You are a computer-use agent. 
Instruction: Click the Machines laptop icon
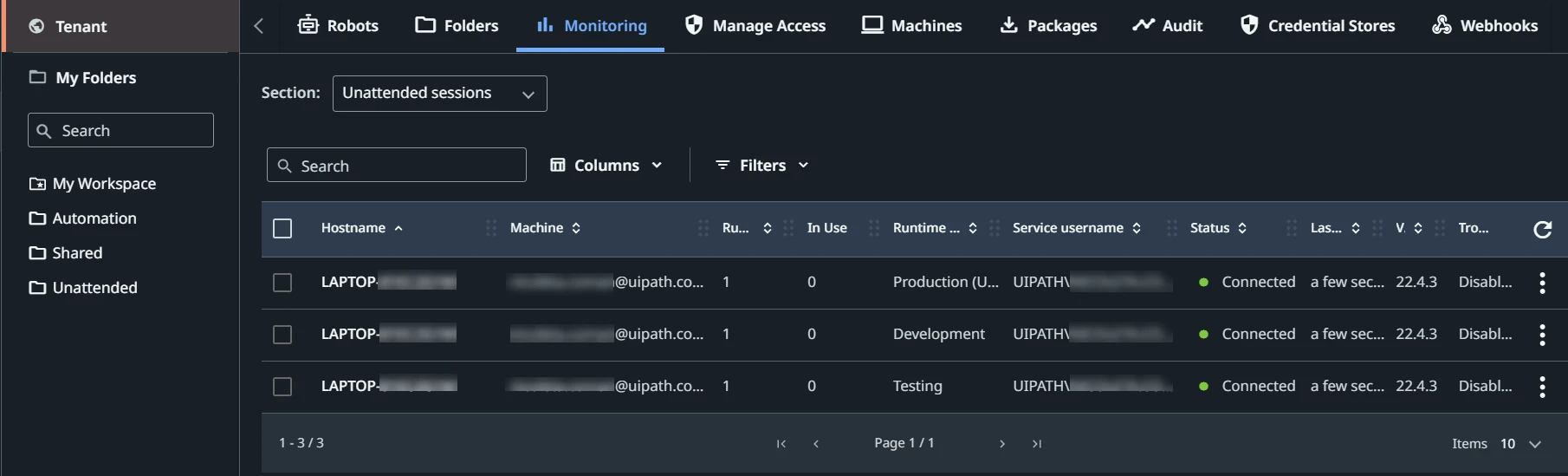point(872,24)
